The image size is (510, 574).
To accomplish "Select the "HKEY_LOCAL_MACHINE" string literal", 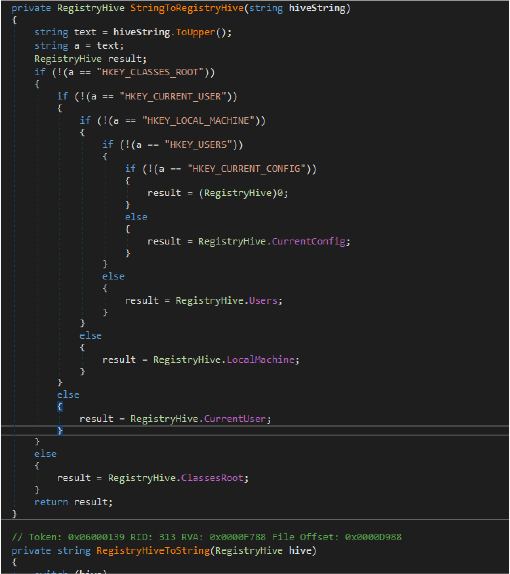I will tap(199, 121).
